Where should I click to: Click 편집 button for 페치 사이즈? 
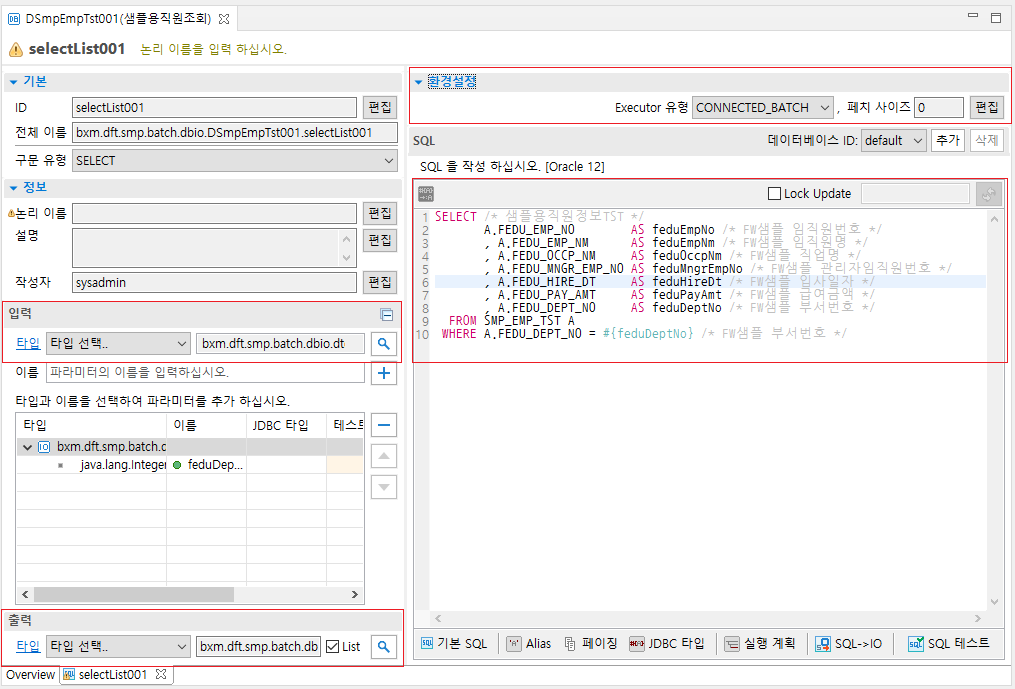(987, 107)
